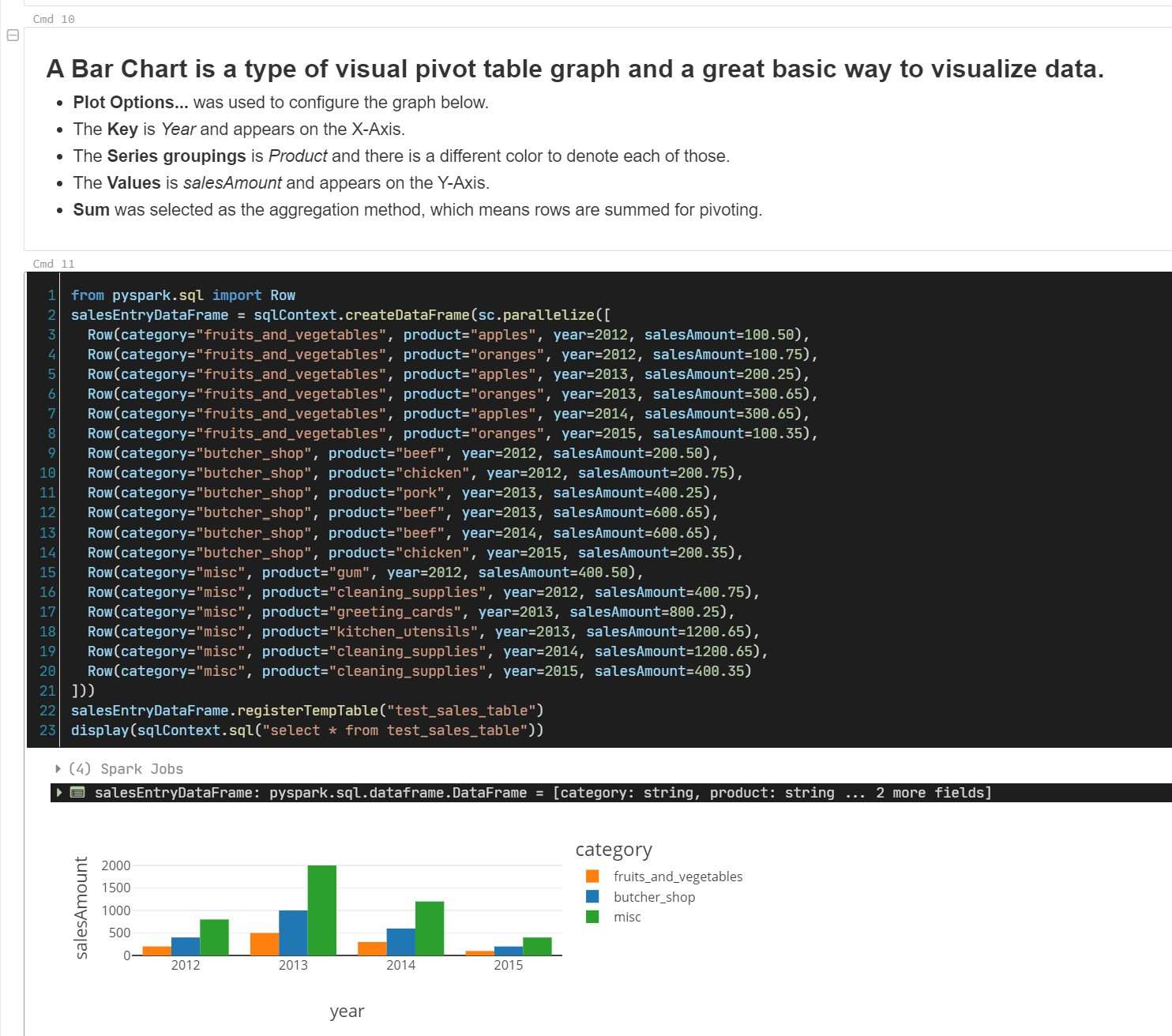This screenshot has height=1036, width=1172.
Task: Select the tallest green bar above 2013
Action: 321,908
